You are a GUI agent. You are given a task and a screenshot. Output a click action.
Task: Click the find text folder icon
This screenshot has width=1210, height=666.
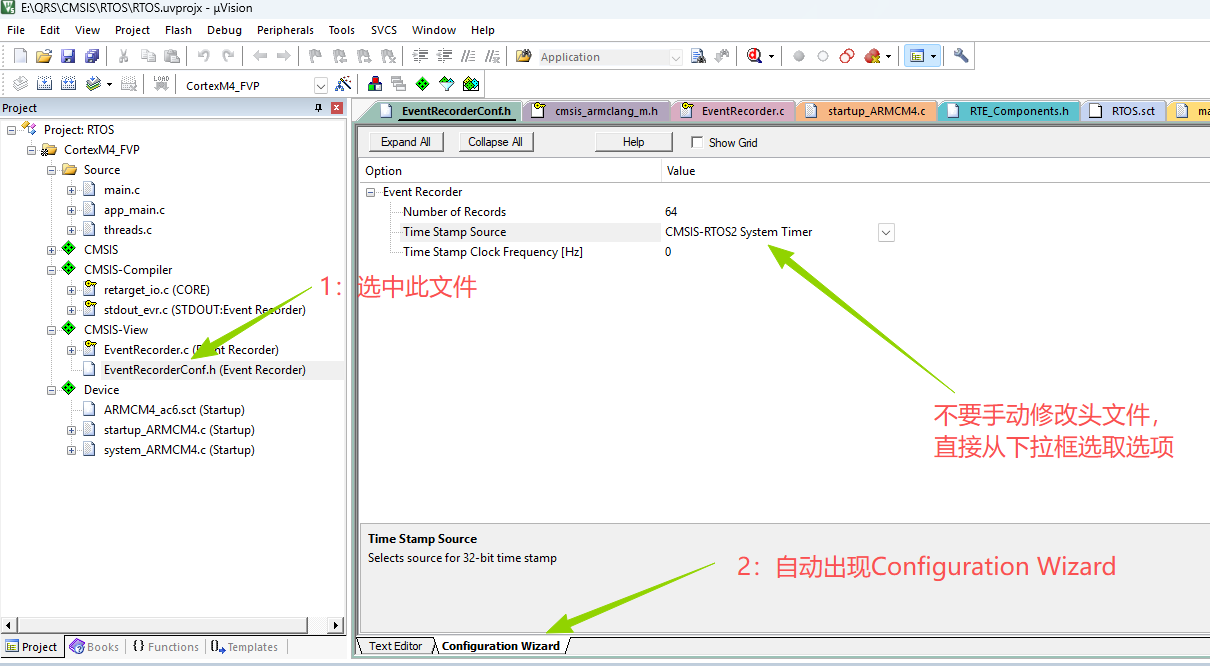(523, 57)
